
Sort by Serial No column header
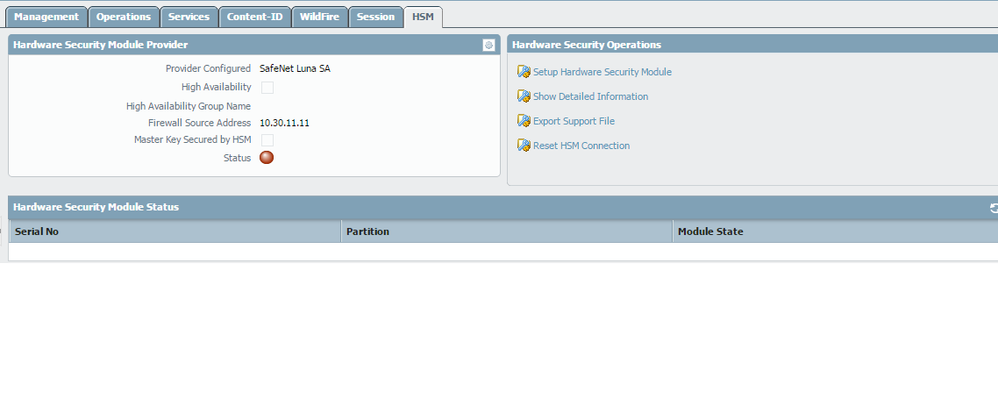point(175,232)
